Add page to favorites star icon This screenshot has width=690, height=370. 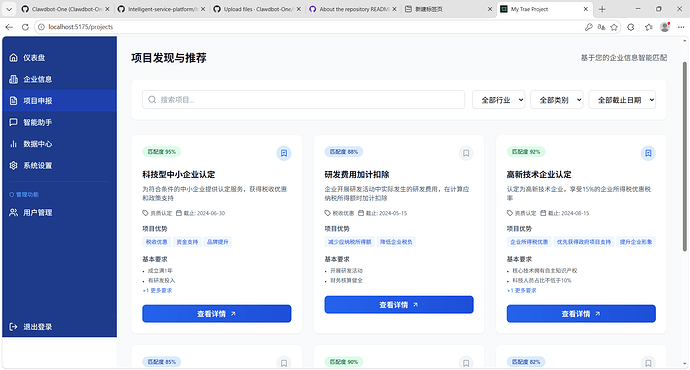[x=614, y=27]
